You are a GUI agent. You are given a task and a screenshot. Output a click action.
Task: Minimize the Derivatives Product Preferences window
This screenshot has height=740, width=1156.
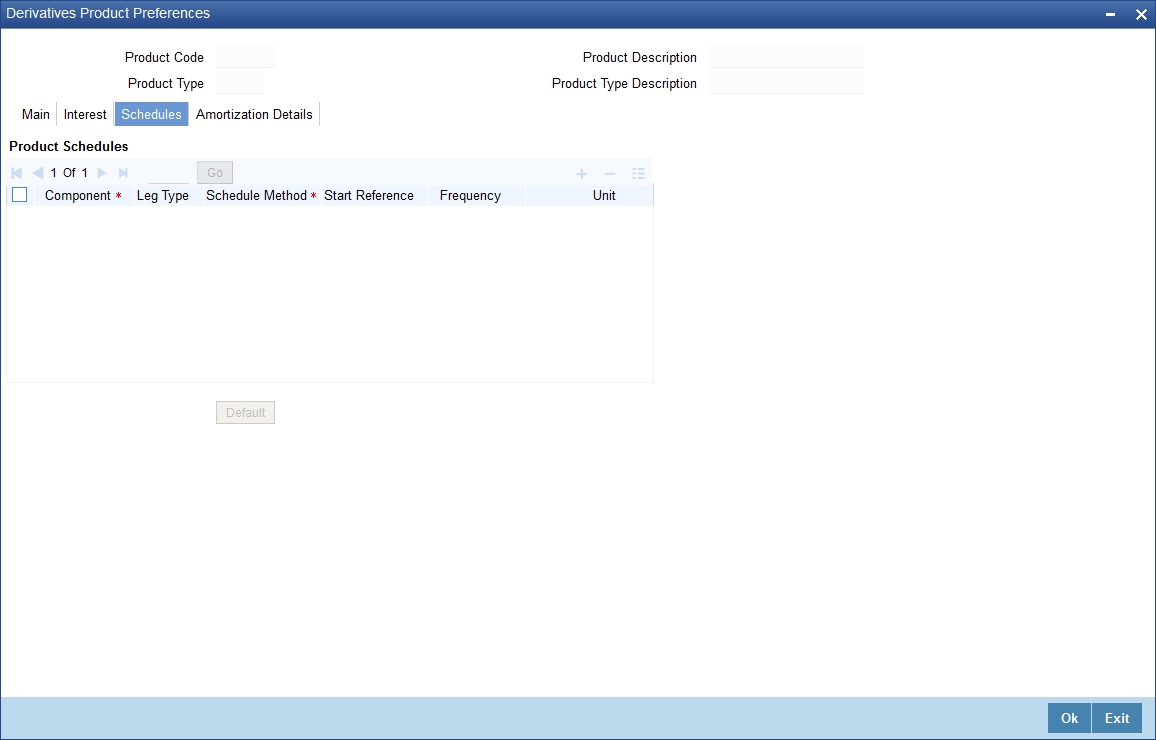point(1111,14)
